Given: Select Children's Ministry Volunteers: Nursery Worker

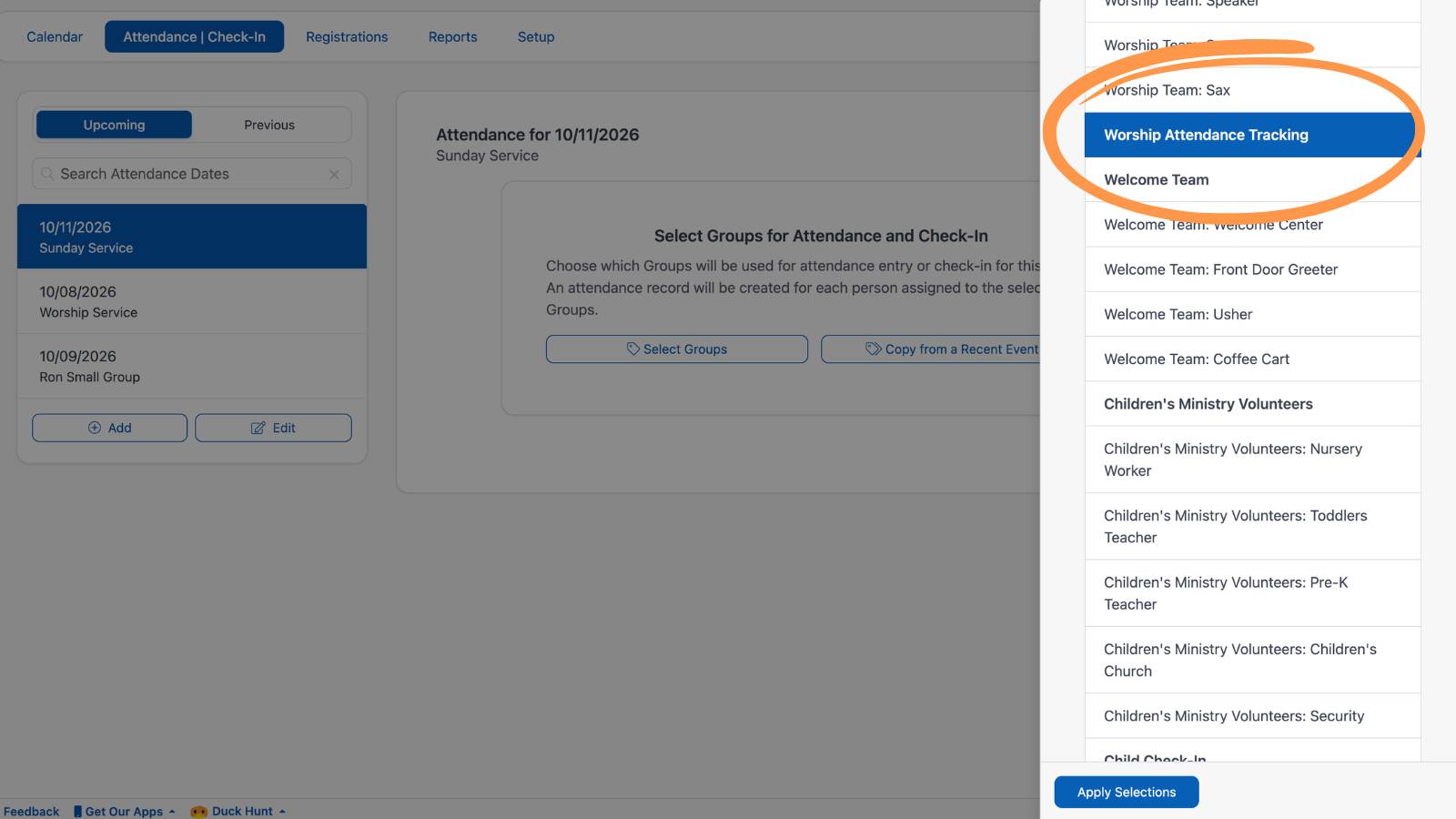Looking at the screenshot, I should 1252,460.
